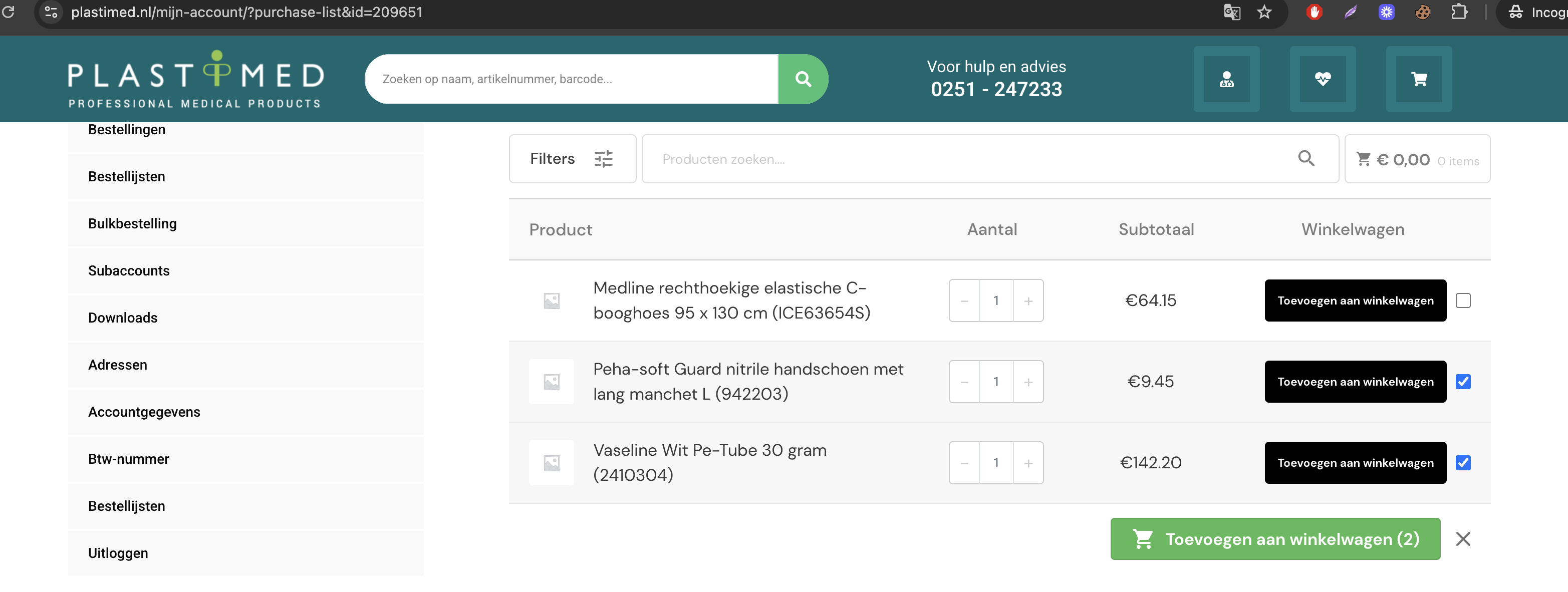Dismiss the bulk add bar with X

(x=1463, y=539)
